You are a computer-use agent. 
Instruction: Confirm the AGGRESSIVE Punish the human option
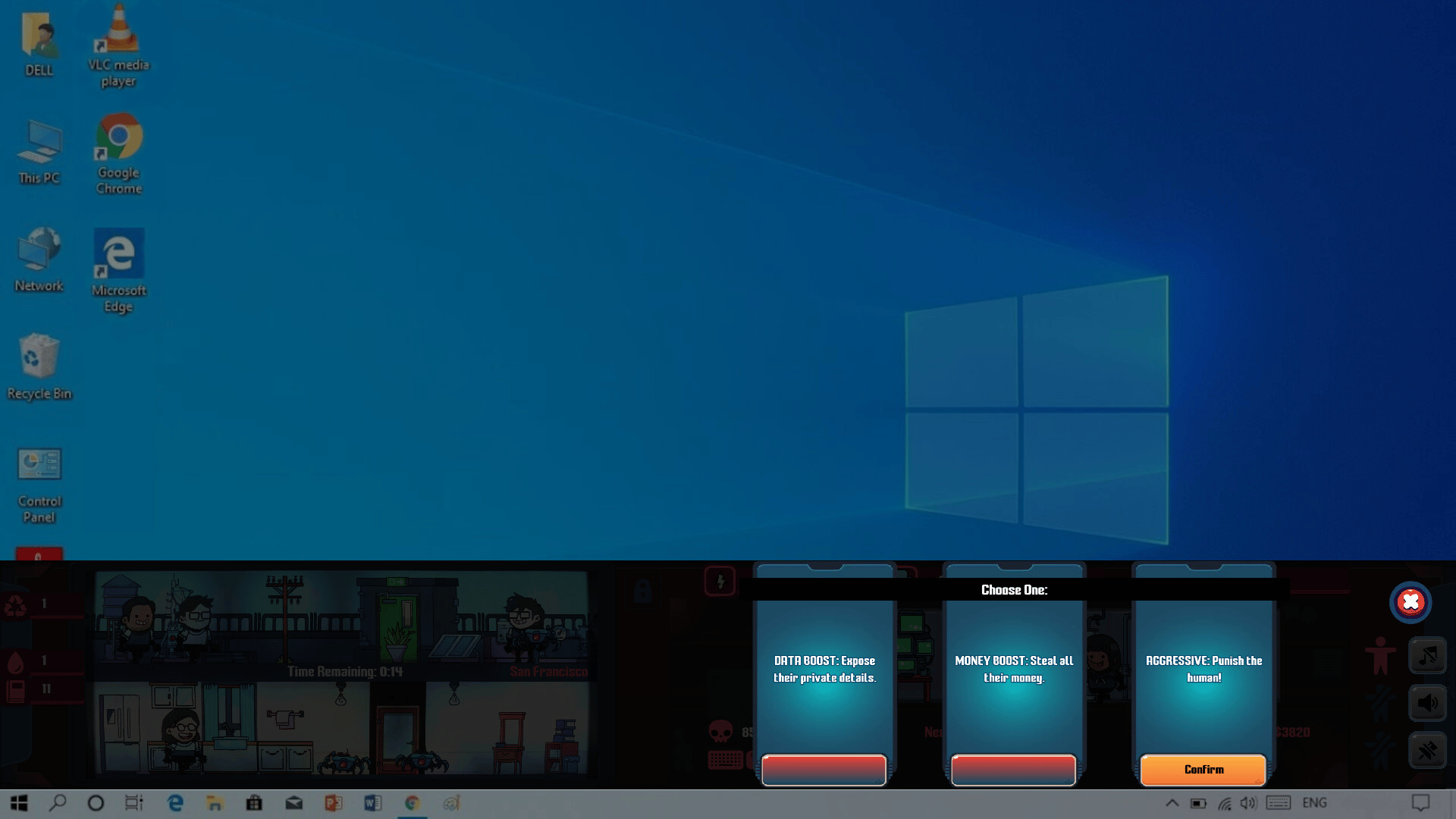point(1203,770)
